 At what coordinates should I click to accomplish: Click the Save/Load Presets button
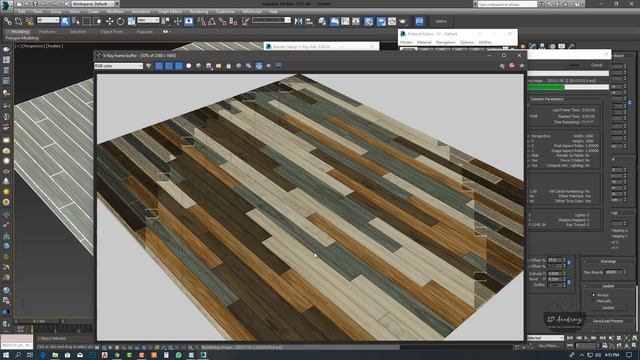point(608,321)
